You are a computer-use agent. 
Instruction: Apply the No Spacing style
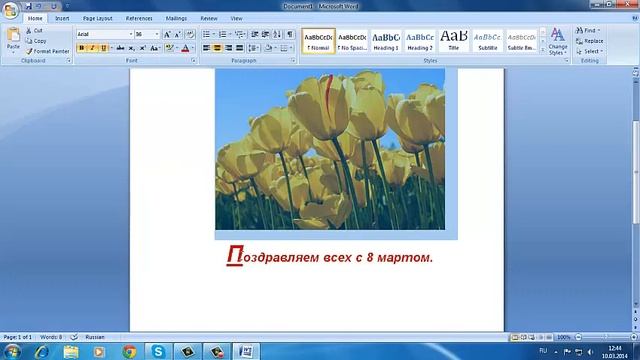pyautogui.click(x=352, y=41)
